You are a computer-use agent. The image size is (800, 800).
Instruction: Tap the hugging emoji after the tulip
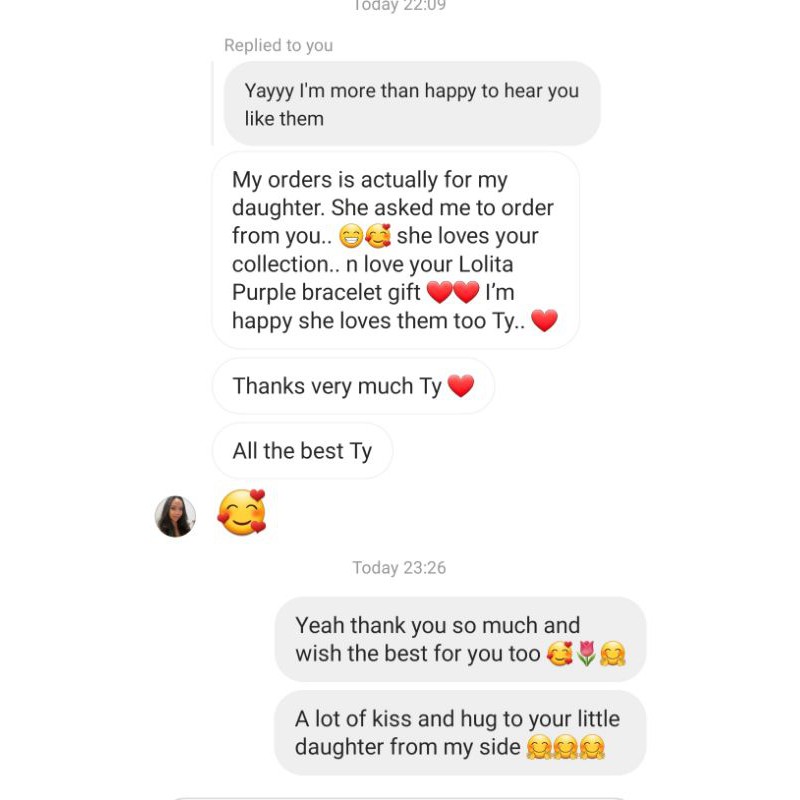click(612, 655)
